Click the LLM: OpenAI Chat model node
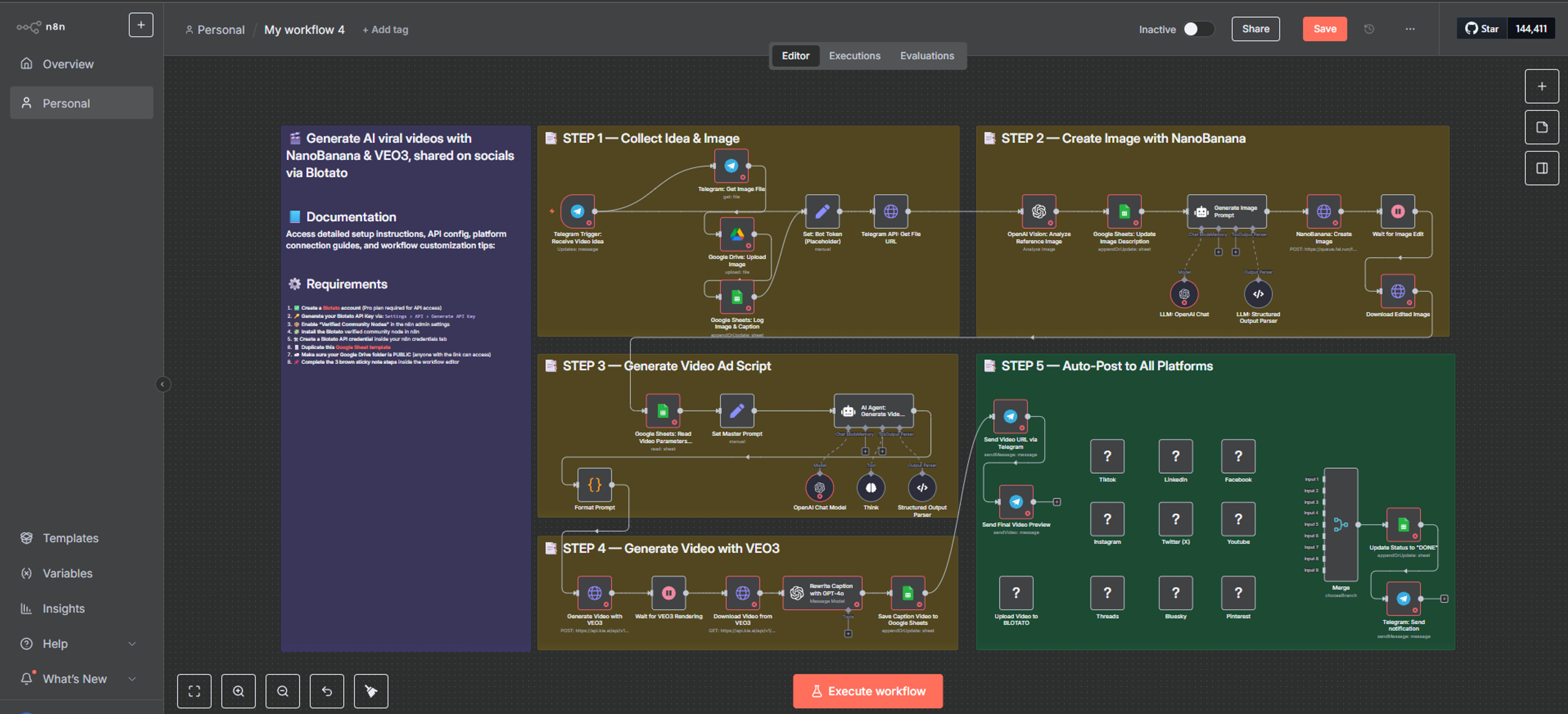 (x=1184, y=294)
